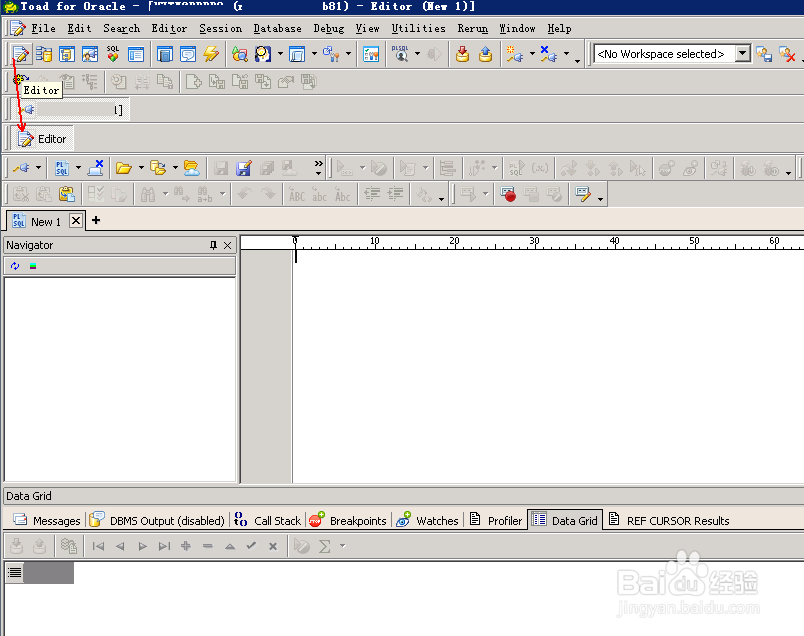Select the Data Grid tab
The image size is (804, 636).
[x=565, y=520]
